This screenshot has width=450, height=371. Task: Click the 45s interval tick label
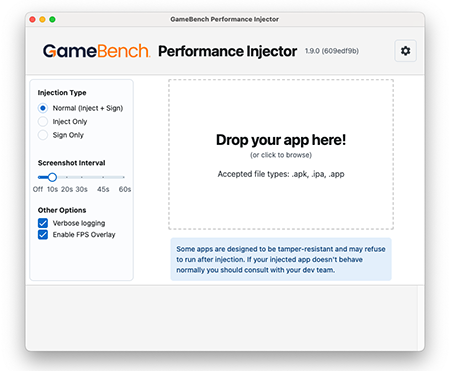(103, 189)
